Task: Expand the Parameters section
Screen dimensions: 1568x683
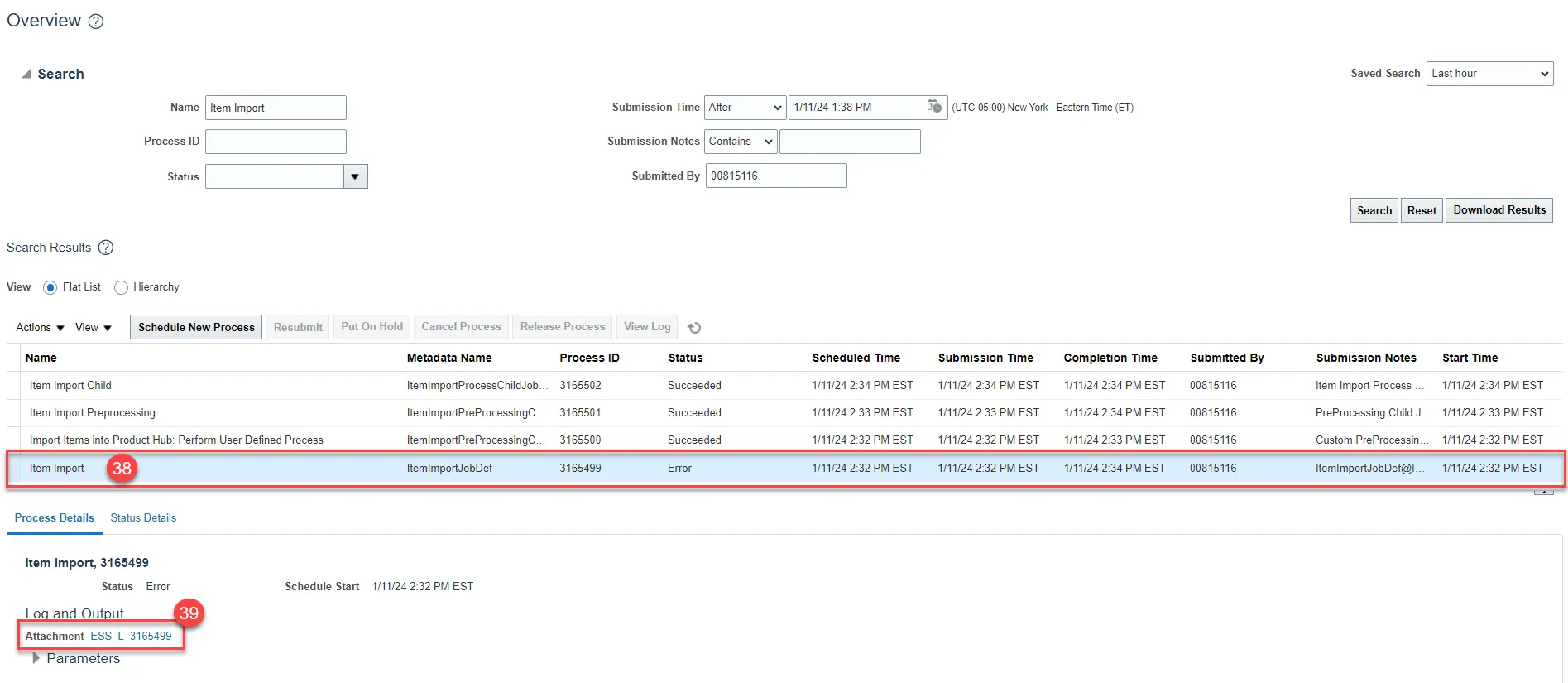Action: (x=36, y=658)
